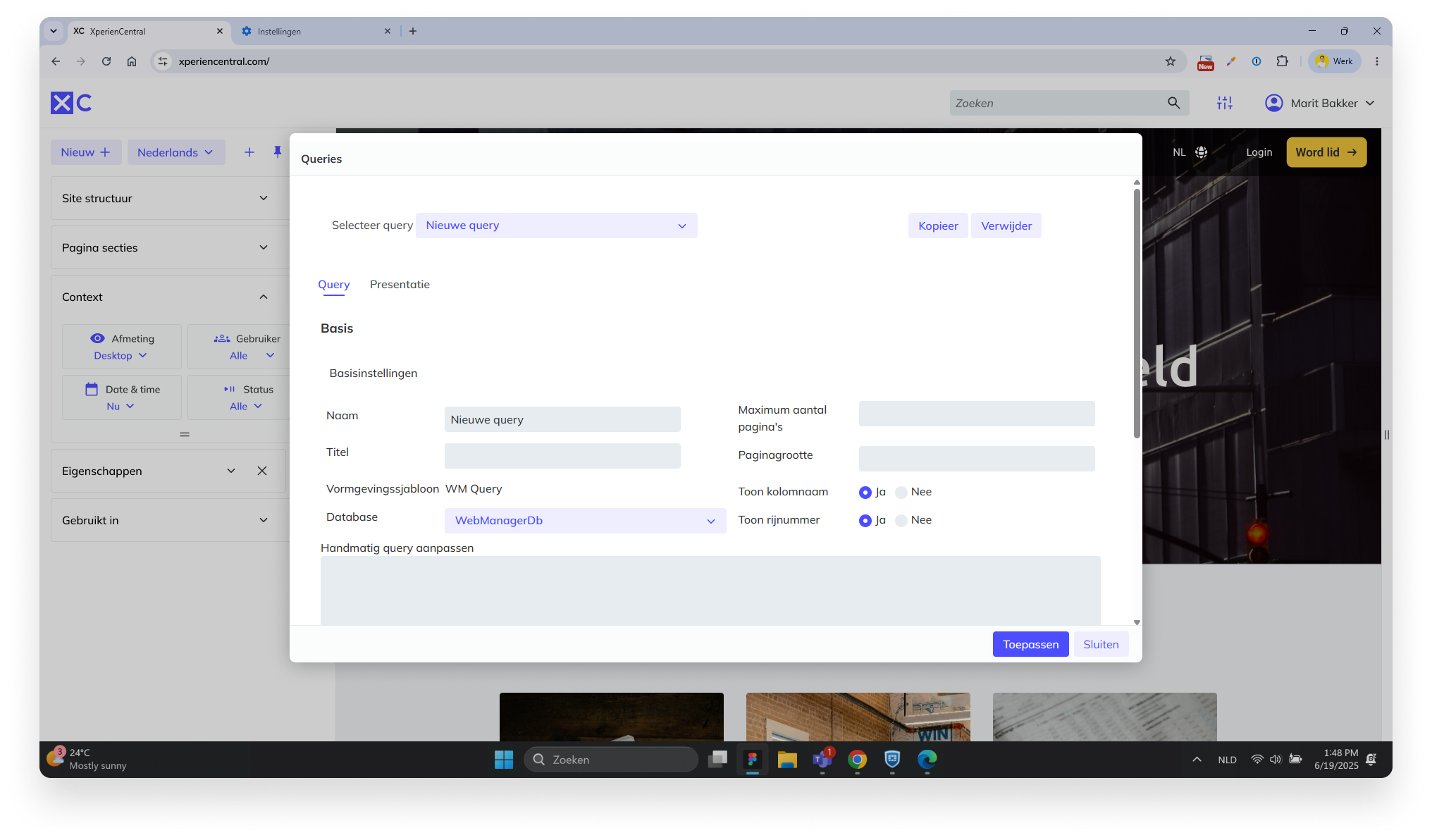Open a new browser tab
Image resolution: width=1432 pixels, height=840 pixels.
(x=413, y=31)
